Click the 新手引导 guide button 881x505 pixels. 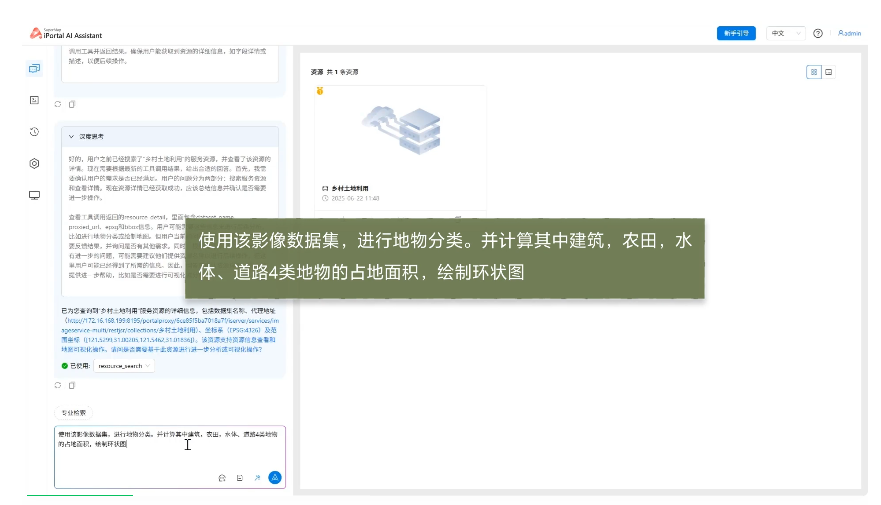point(737,33)
